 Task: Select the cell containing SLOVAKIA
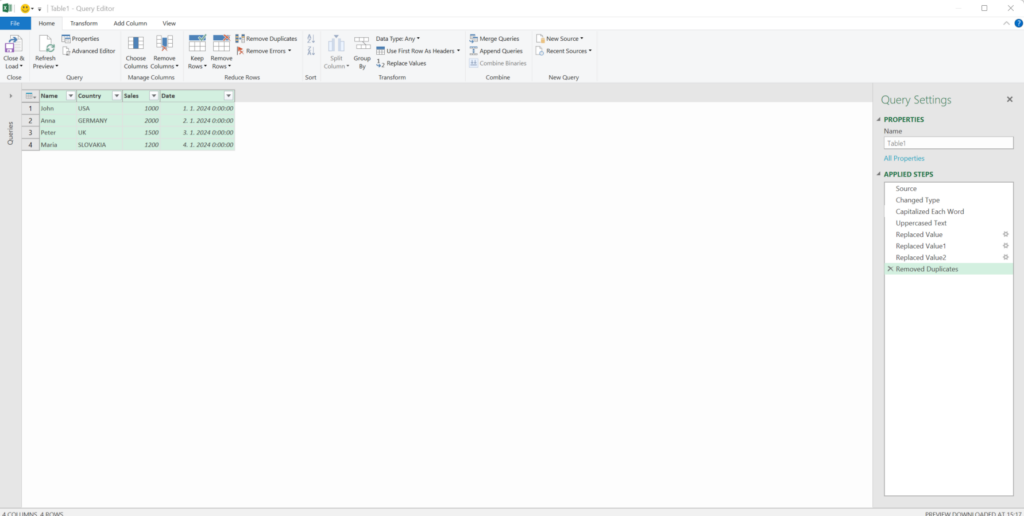pos(99,145)
